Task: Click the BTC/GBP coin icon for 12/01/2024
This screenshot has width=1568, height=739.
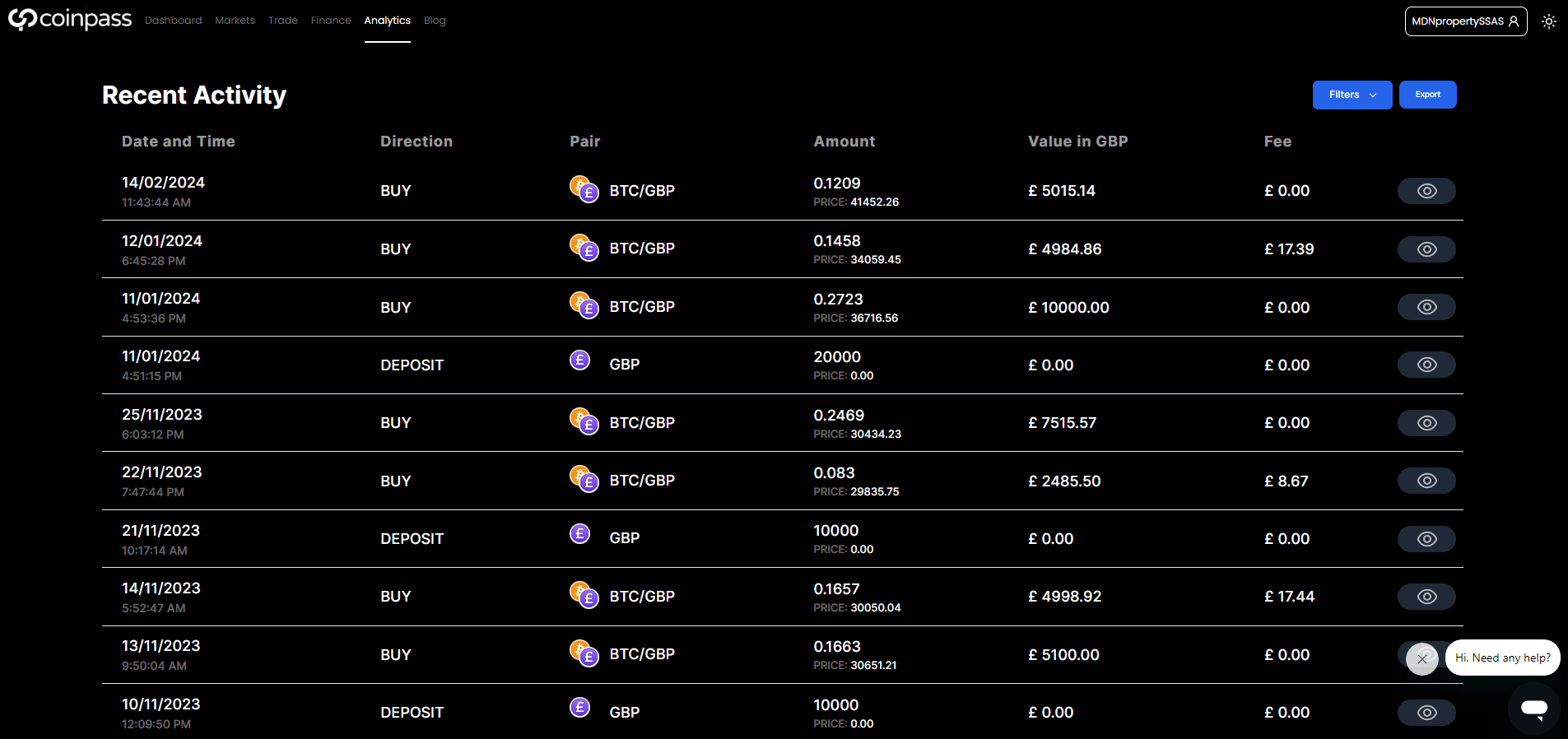Action: [x=584, y=247]
